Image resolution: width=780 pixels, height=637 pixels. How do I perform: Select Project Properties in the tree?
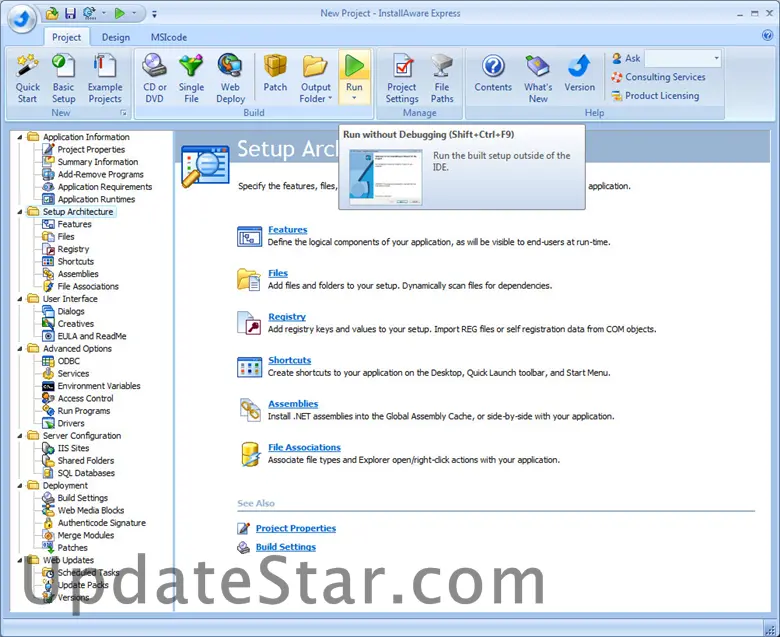(x=91, y=150)
